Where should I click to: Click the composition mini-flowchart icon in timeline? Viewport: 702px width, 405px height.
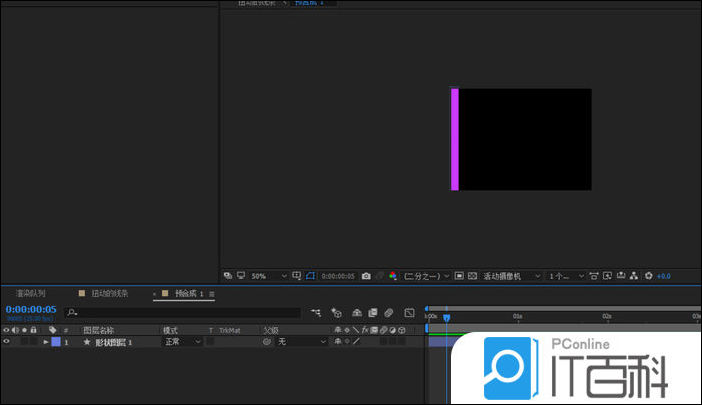click(316, 312)
